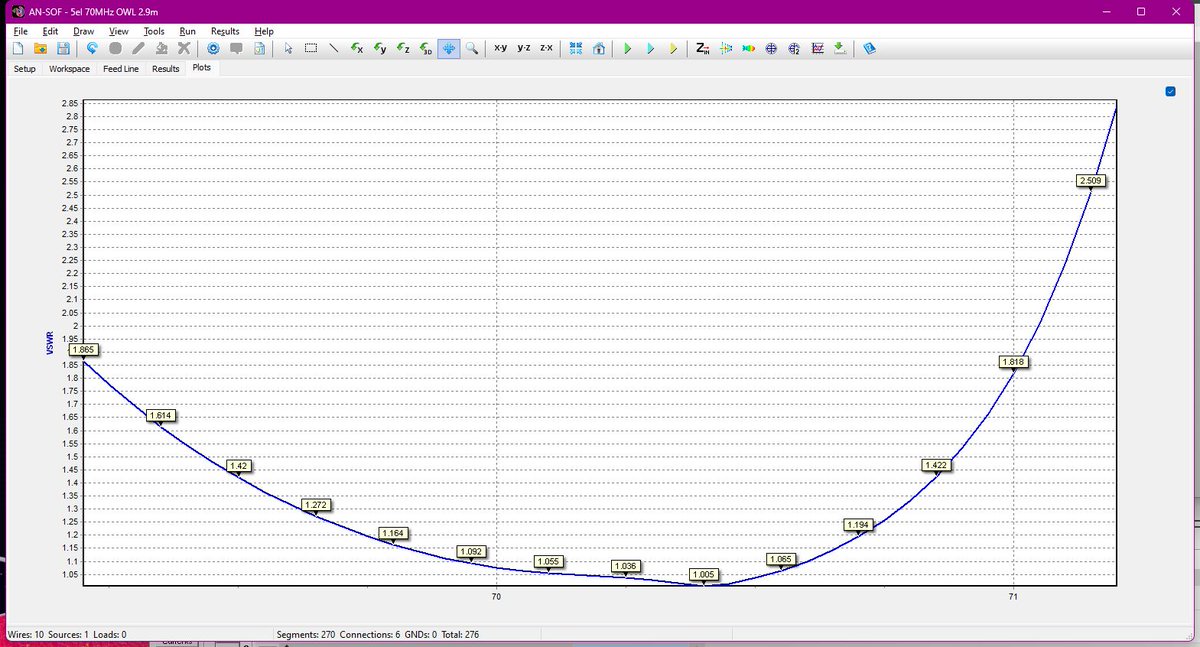Click the 1.005 VSWR data label
The width and height of the screenshot is (1200, 647).
point(703,574)
